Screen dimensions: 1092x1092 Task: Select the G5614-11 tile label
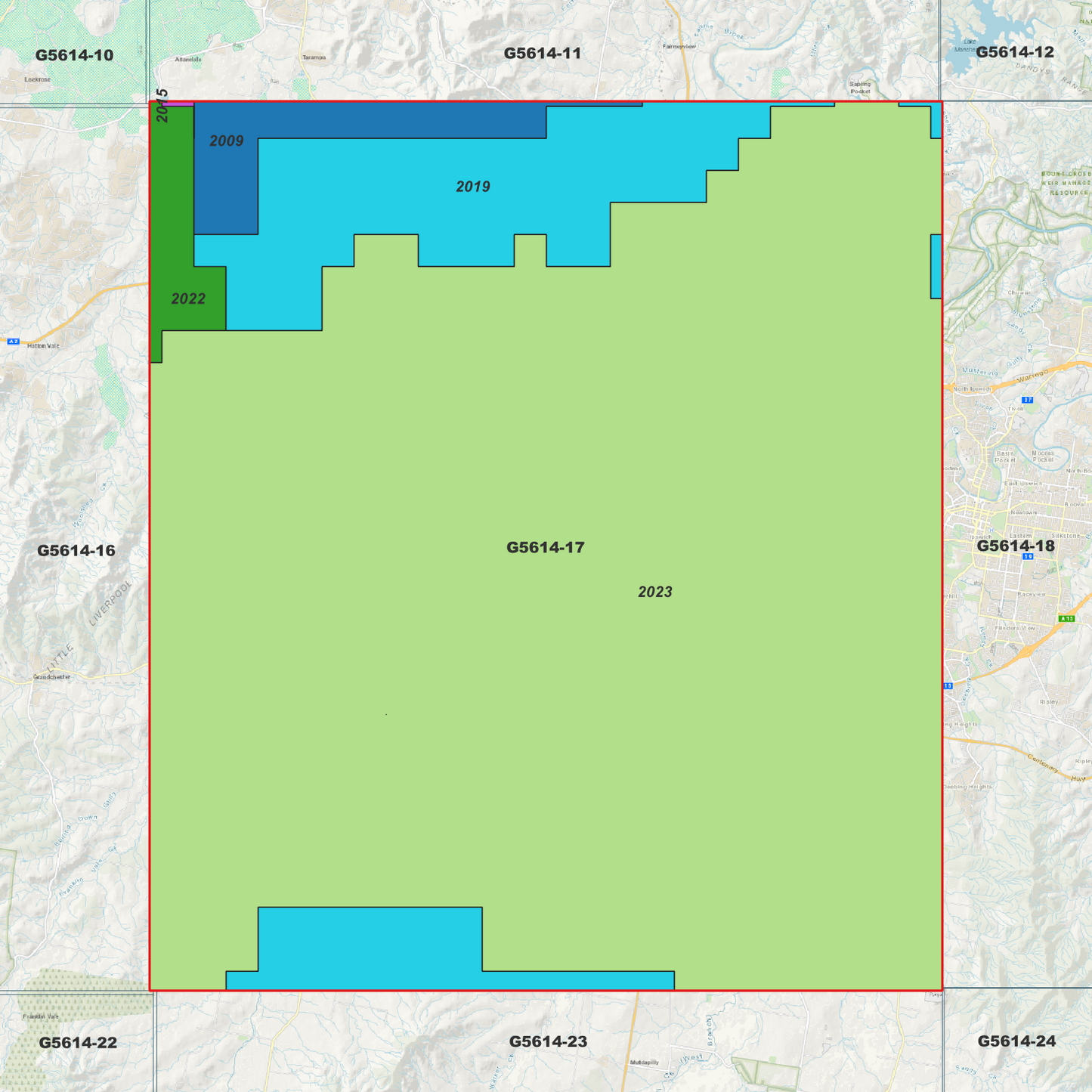tap(543, 53)
